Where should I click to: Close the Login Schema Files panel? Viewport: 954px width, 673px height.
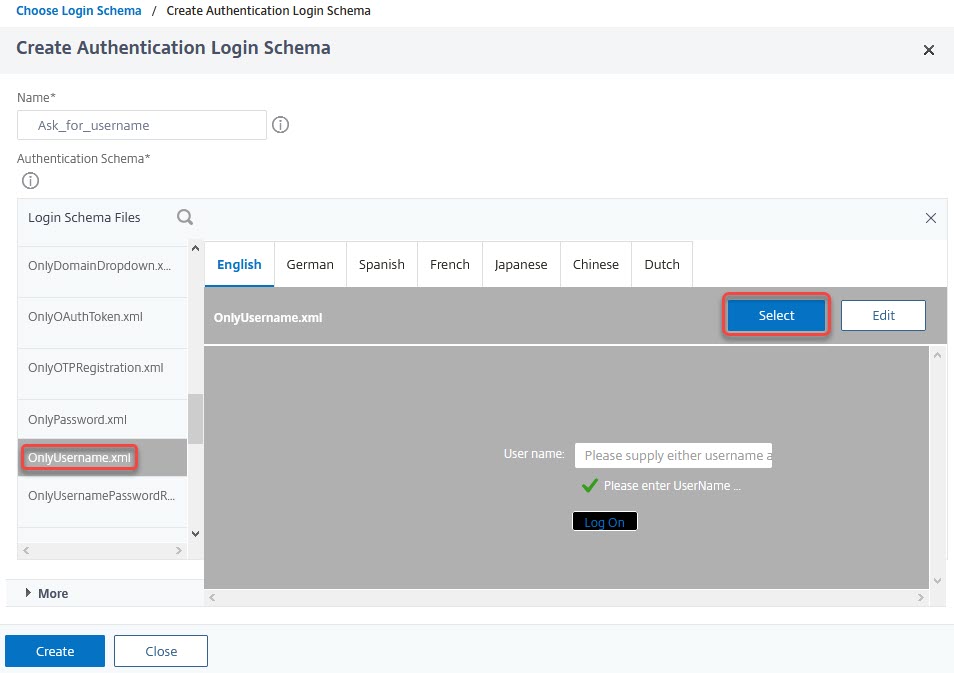[x=930, y=218]
